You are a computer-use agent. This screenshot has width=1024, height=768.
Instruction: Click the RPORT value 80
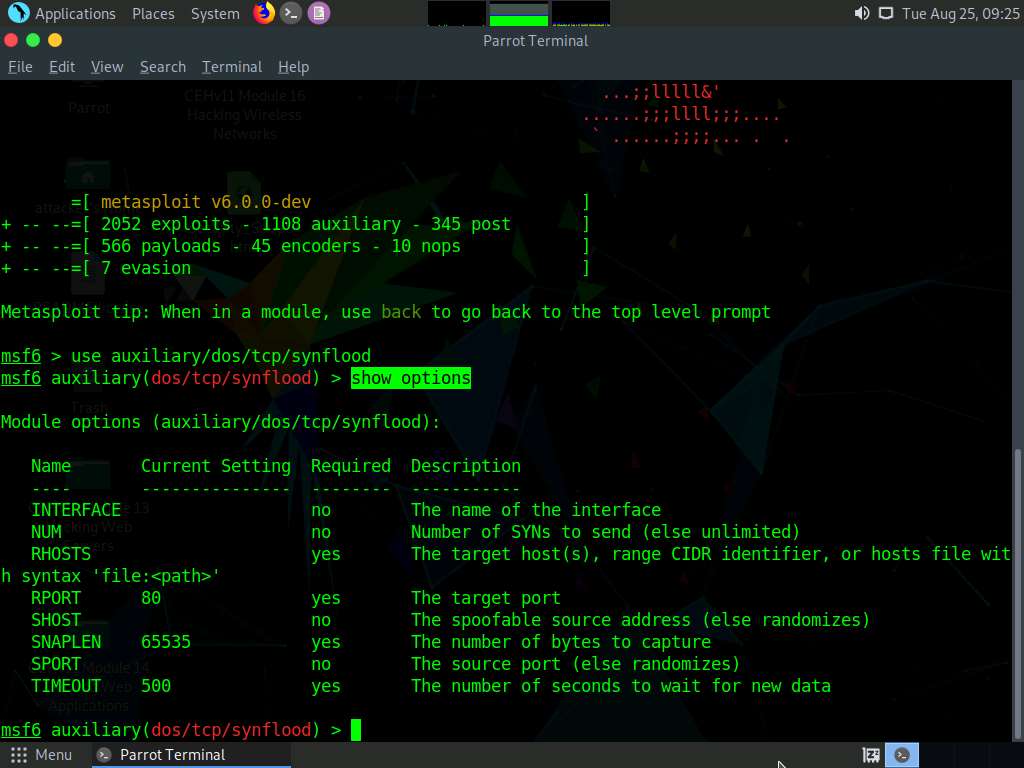pos(151,598)
